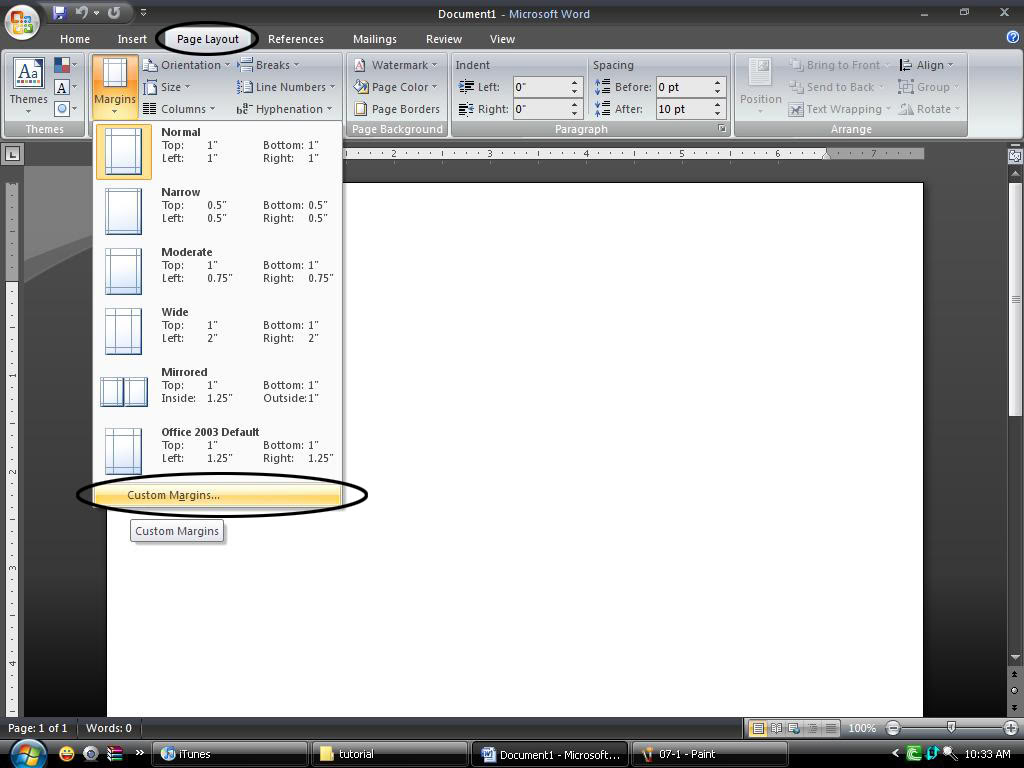Open Page Borders dialog

(396, 109)
